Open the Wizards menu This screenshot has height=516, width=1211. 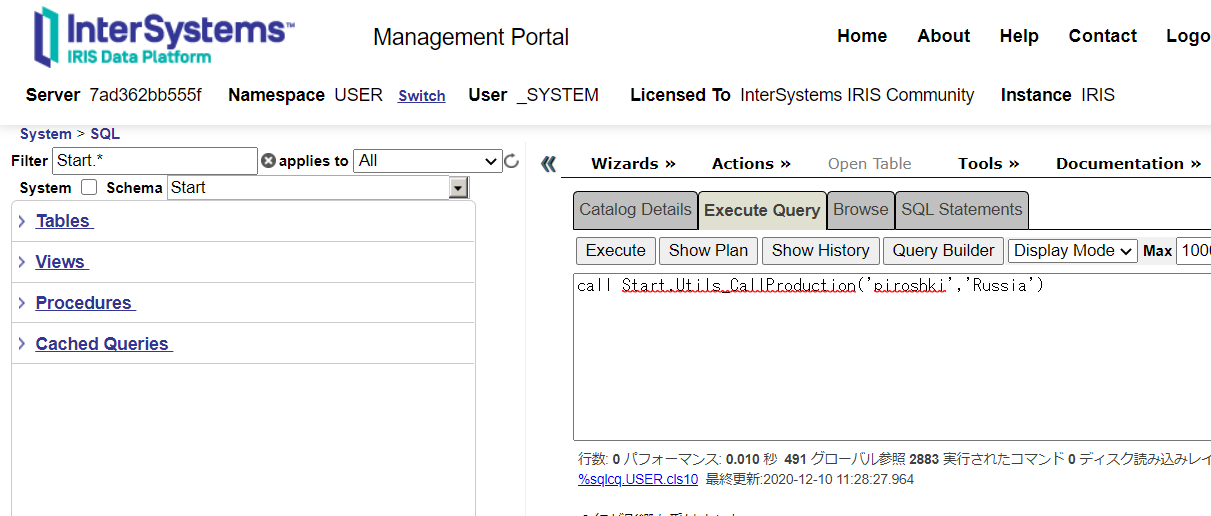pos(633,164)
